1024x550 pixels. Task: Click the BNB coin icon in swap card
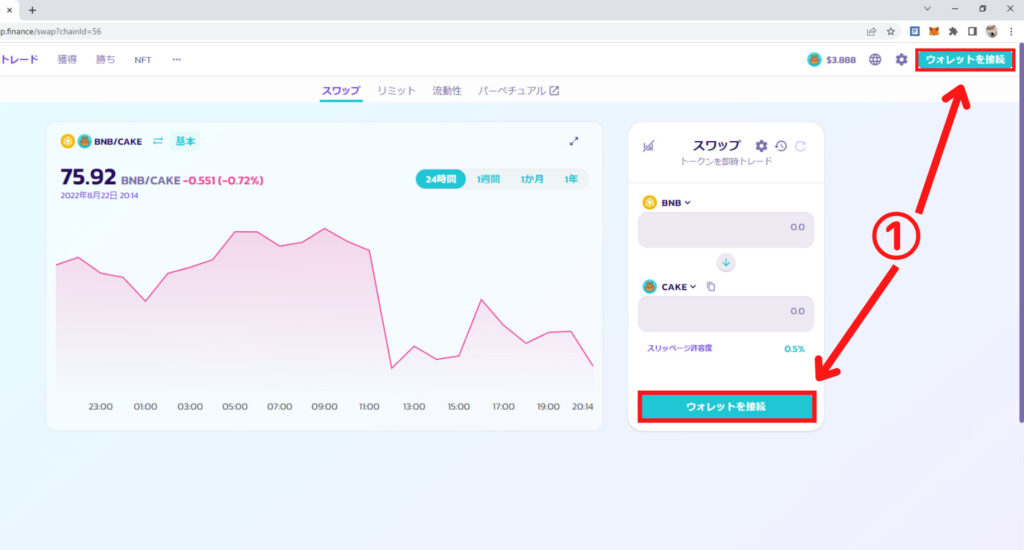pos(649,202)
